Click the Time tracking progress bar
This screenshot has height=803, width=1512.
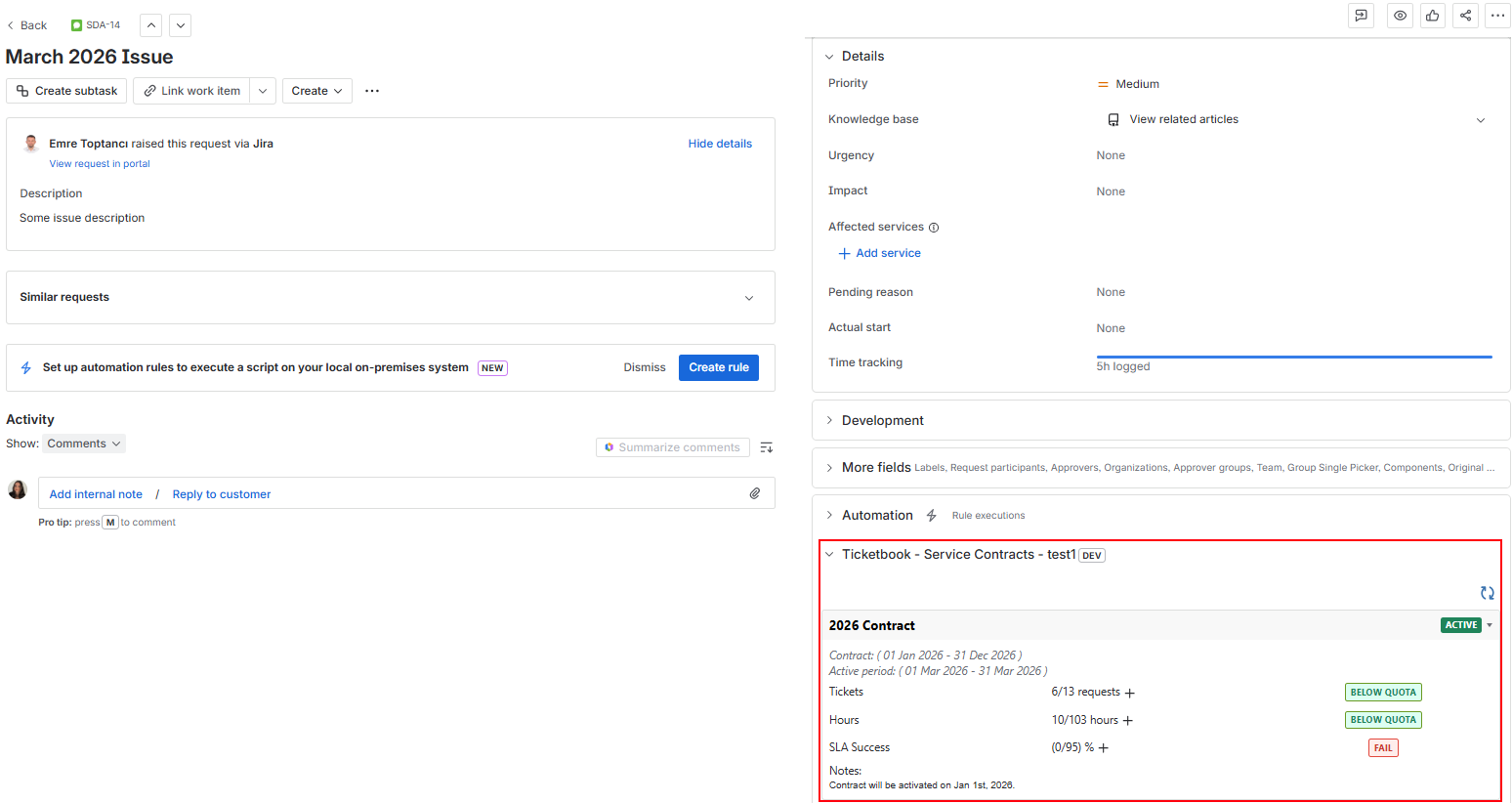point(1293,357)
